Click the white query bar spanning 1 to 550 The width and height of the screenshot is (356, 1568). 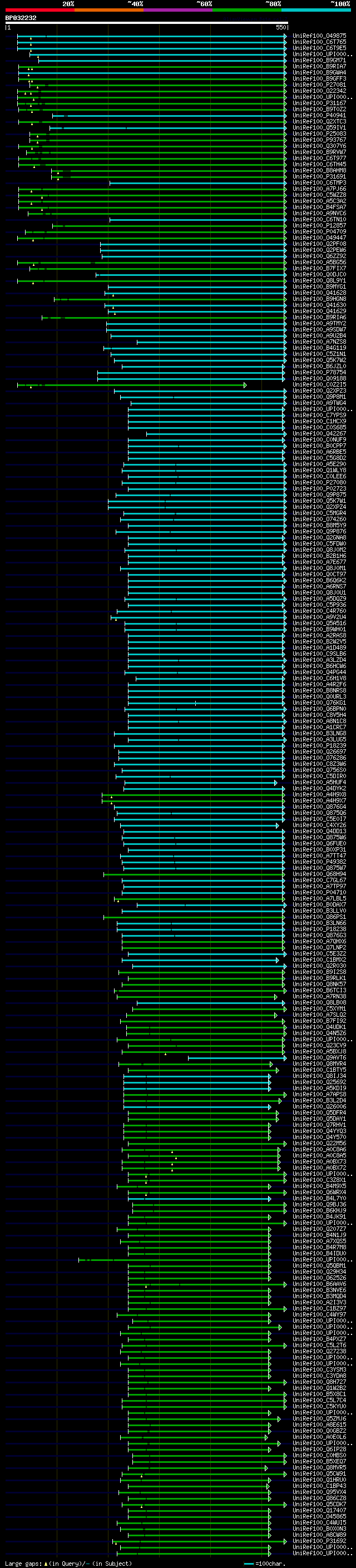tap(147, 22)
